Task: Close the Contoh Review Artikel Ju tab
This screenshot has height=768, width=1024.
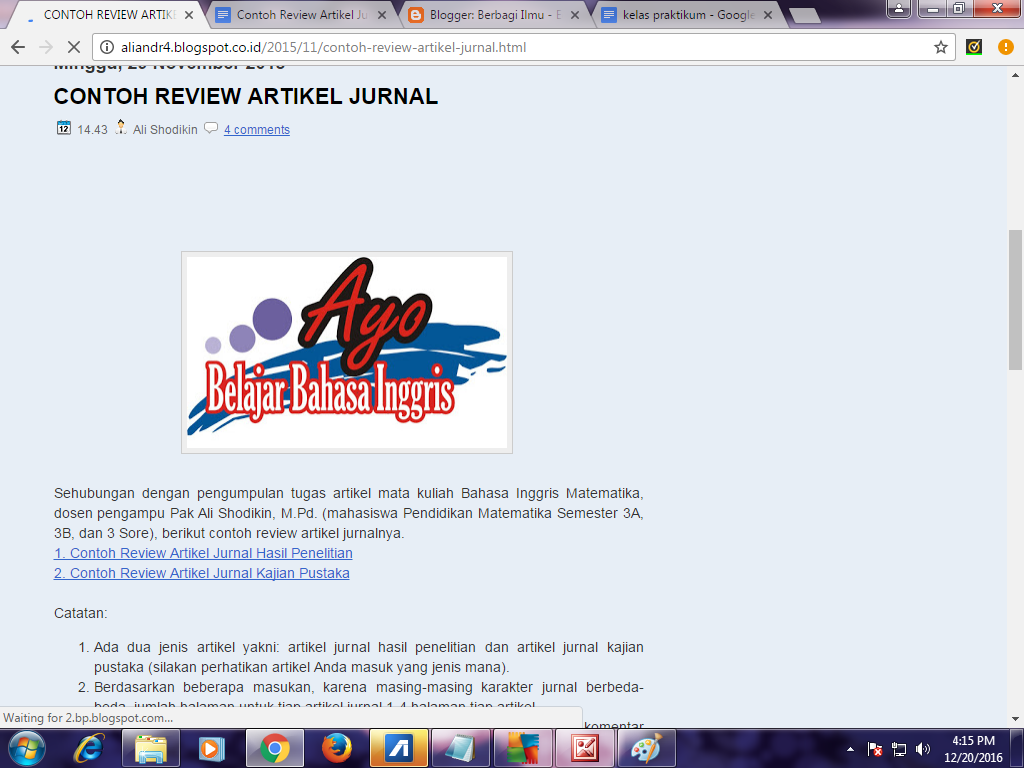Action: coord(382,14)
